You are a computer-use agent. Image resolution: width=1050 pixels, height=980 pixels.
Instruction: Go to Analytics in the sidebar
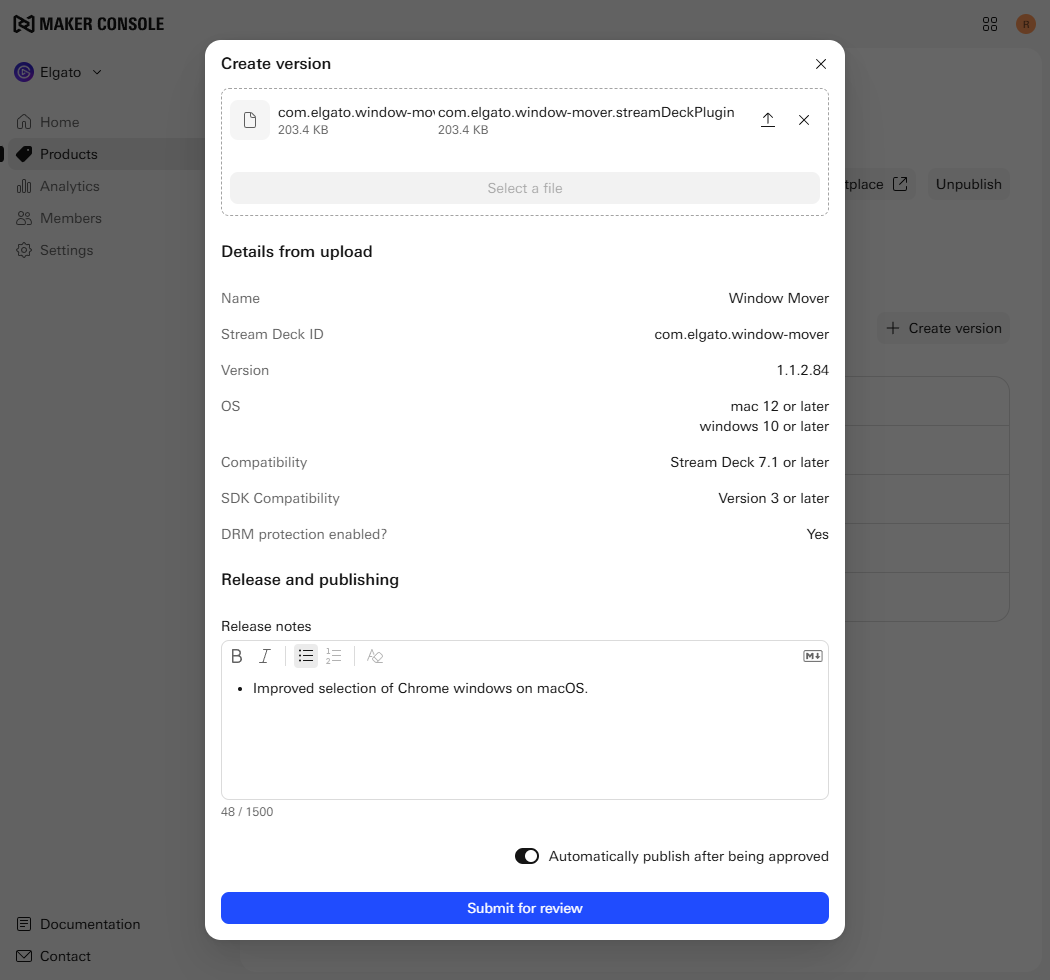pos(69,186)
